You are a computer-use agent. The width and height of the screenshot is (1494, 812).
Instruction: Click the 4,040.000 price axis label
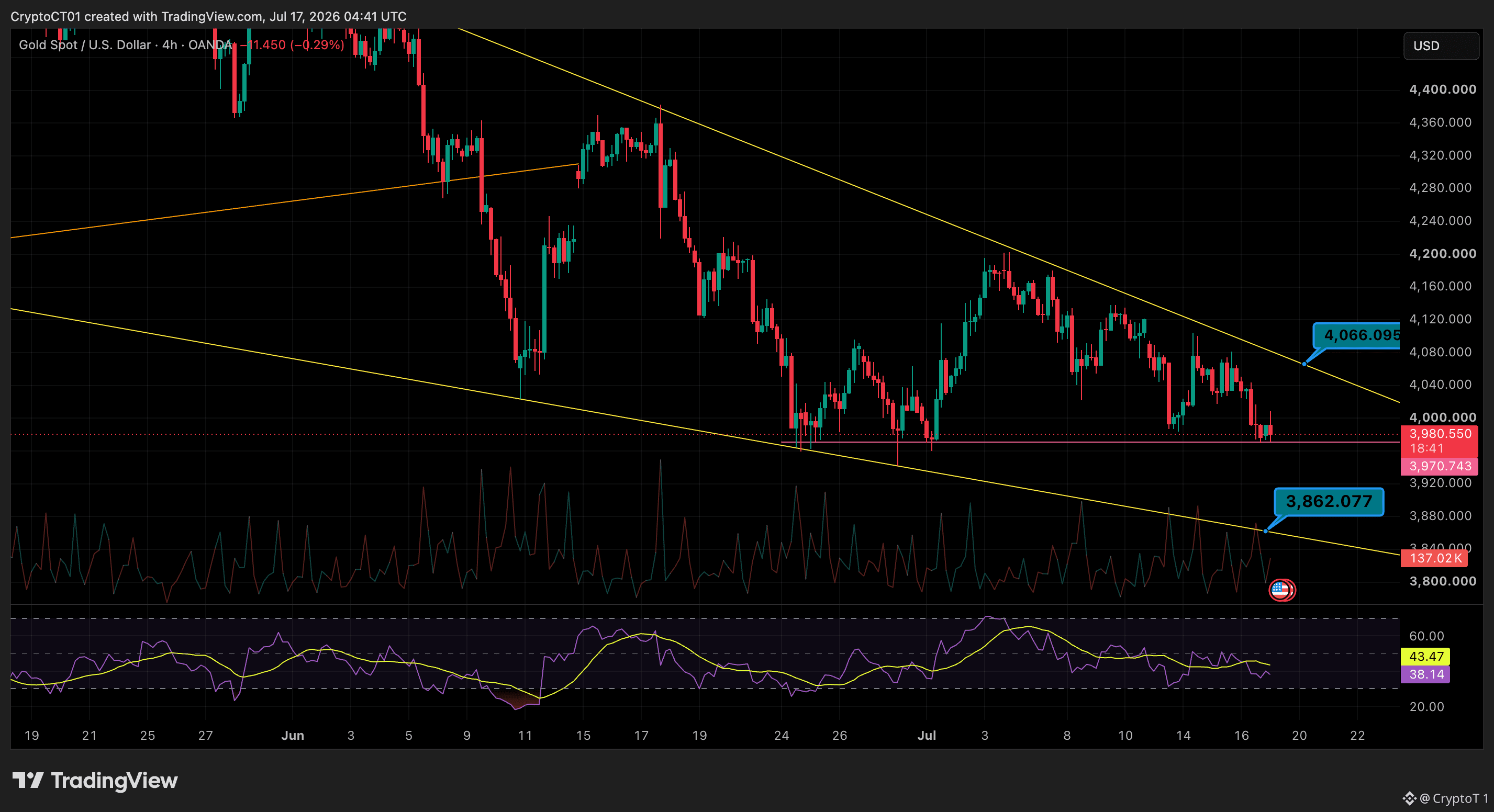(x=1441, y=384)
